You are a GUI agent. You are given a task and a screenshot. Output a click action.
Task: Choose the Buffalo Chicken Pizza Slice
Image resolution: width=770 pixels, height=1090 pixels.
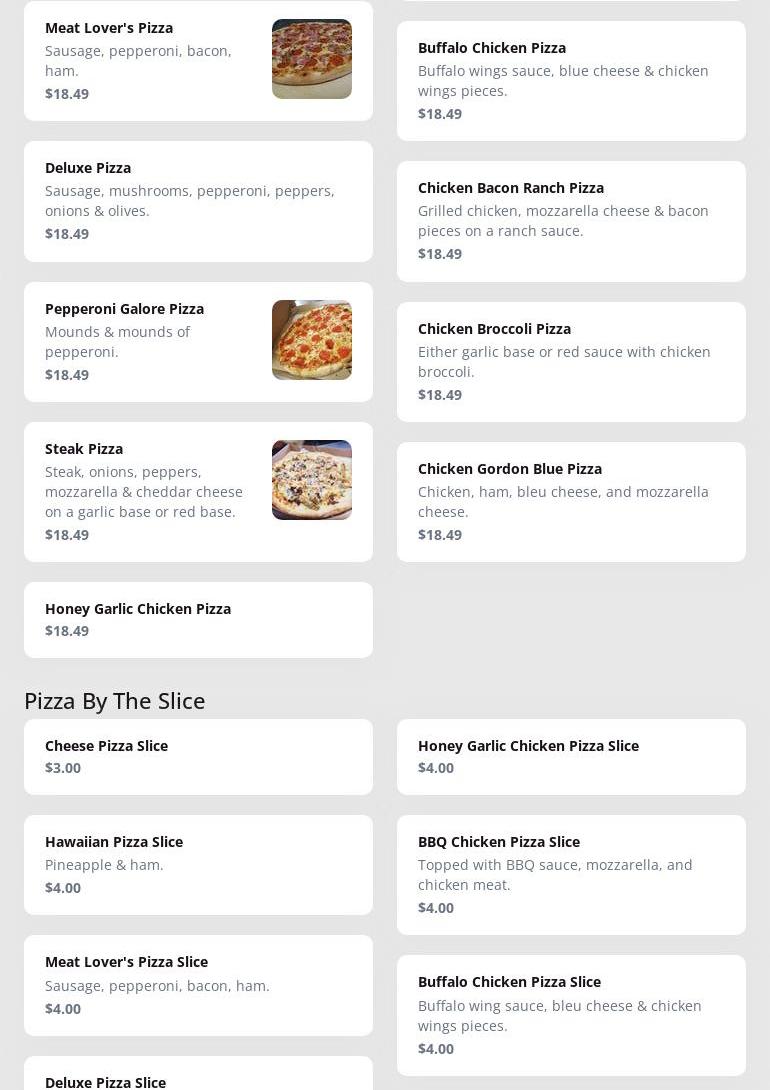point(571,1015)
